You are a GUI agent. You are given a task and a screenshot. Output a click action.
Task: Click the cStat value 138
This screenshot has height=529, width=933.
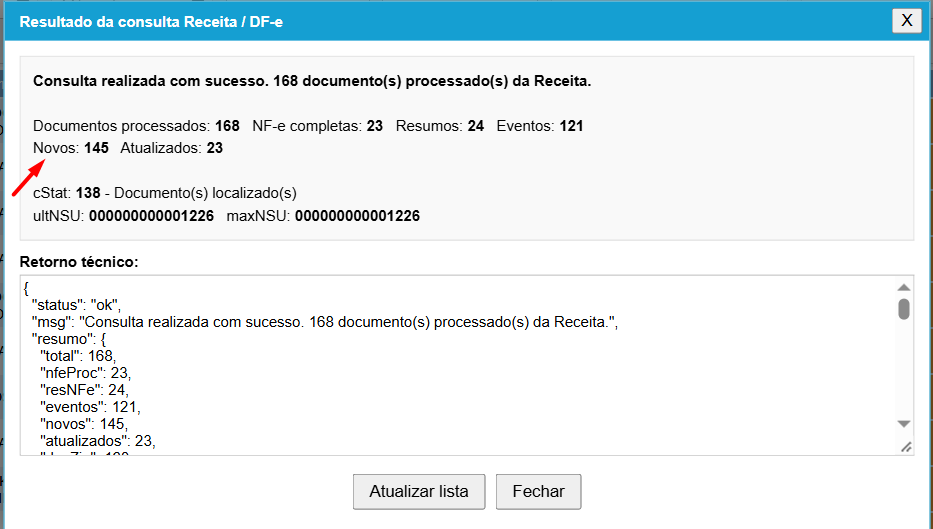[88, 193]
